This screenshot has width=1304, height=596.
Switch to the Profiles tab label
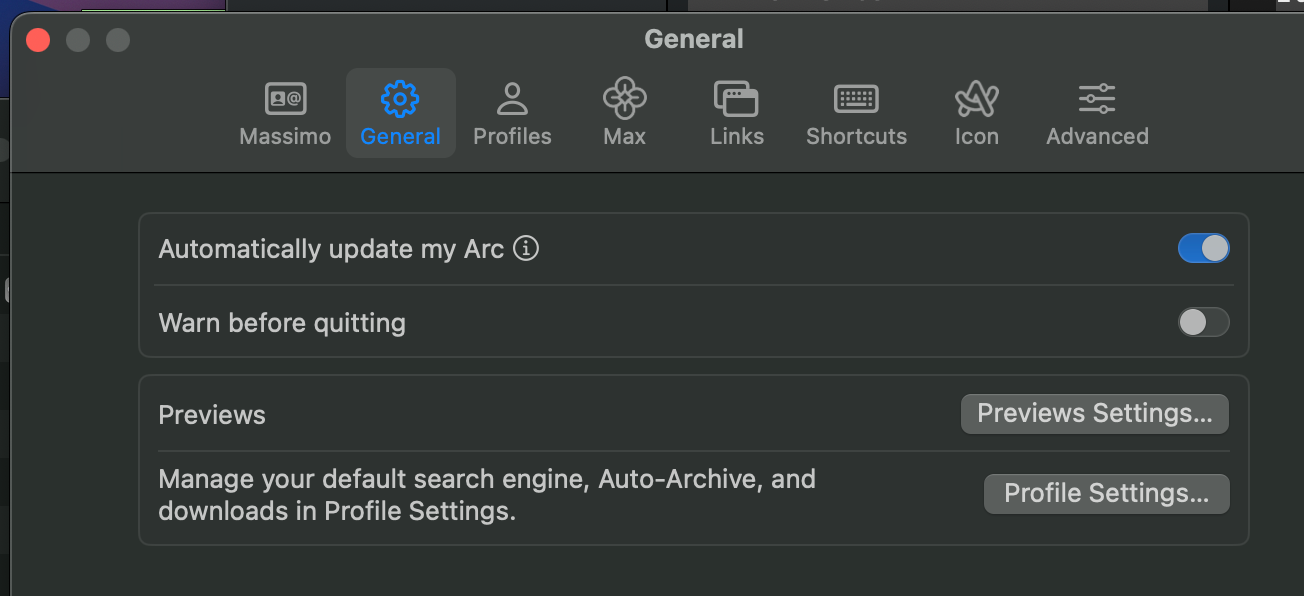click(x=512, y=136)
